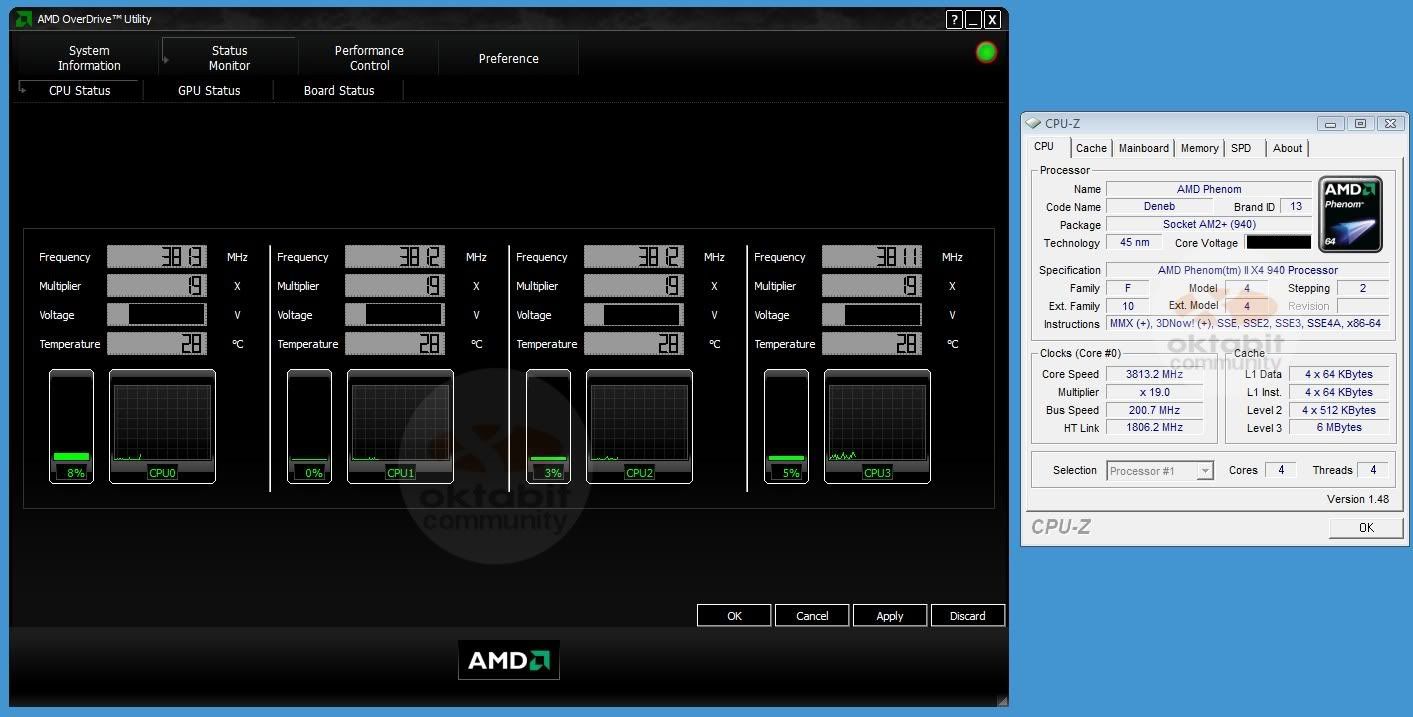Open the SPD tab in CPU-Z

[1242, 148]
